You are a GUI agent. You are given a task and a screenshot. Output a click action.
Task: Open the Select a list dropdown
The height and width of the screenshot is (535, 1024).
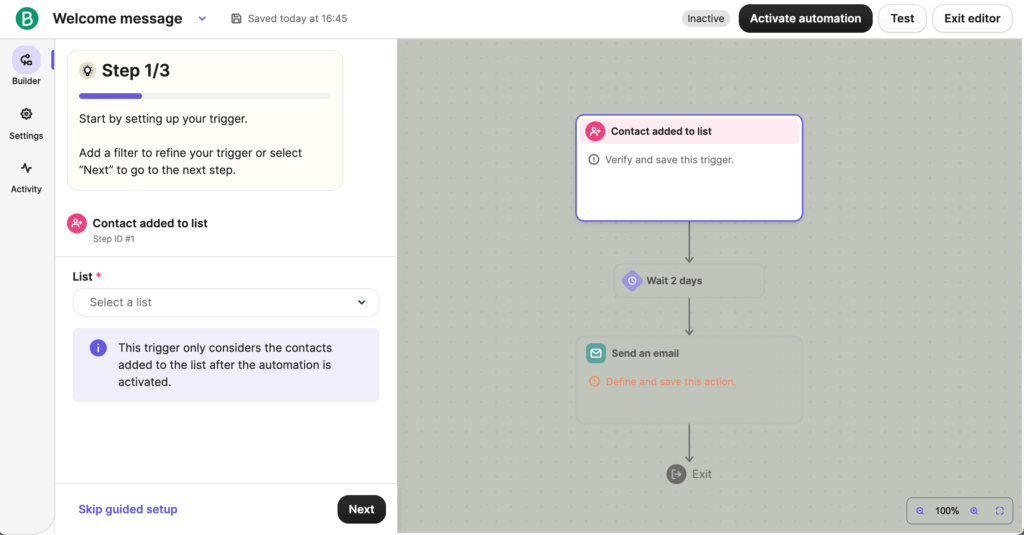pos(226,302)
